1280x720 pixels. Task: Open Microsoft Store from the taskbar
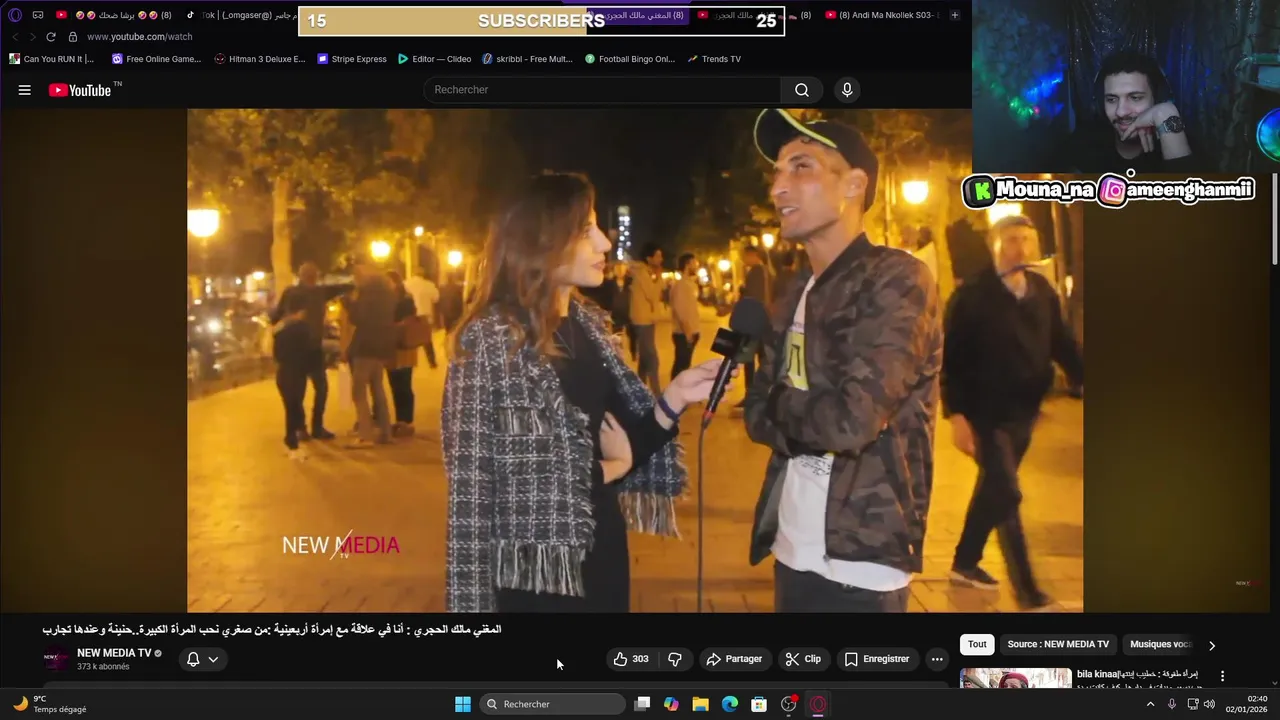coord(759,704)
